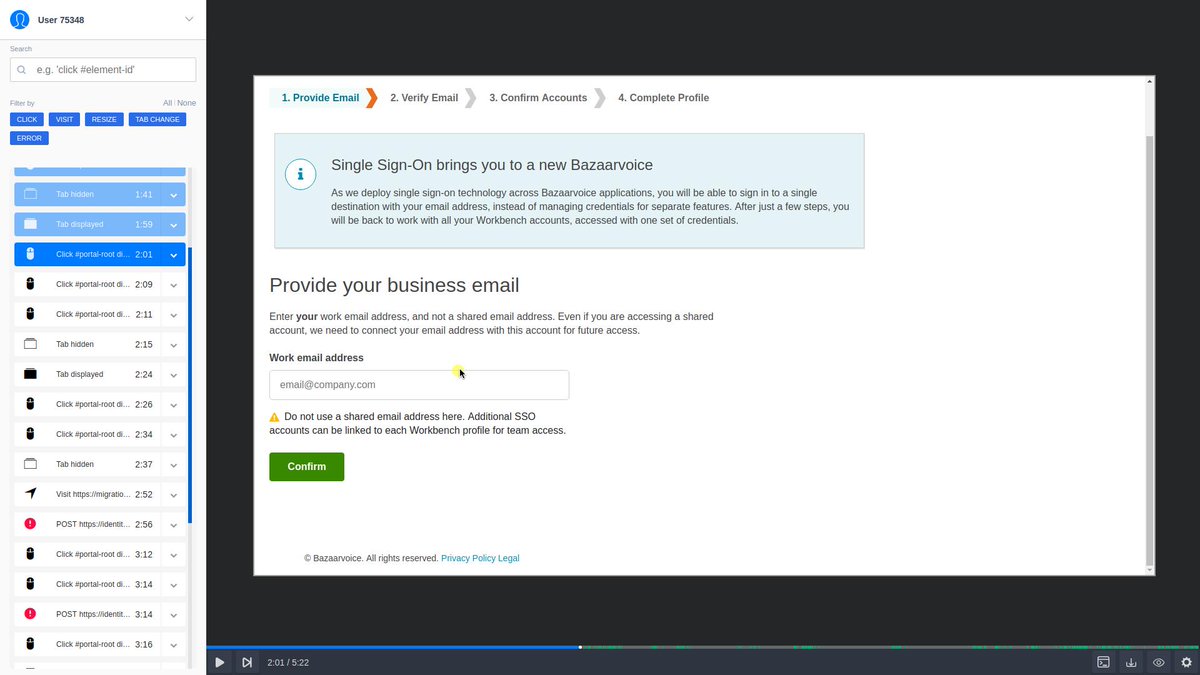Click the playback progress bar
Viewport: 1200px width, 675px height.
point(703,647)
